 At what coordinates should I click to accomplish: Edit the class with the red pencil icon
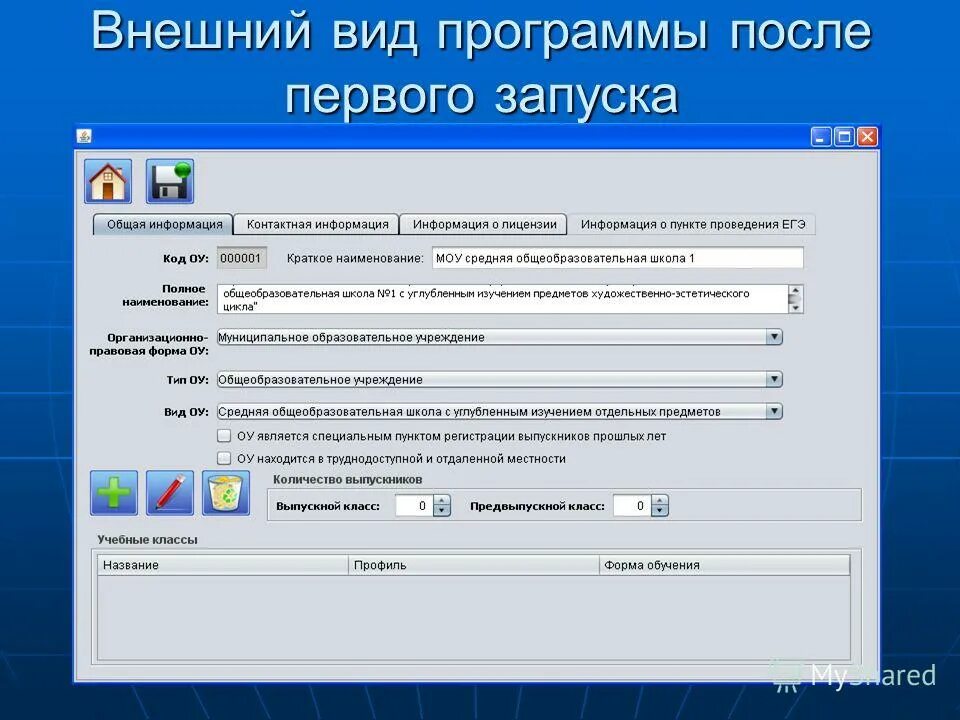click(x=170, y=493)
